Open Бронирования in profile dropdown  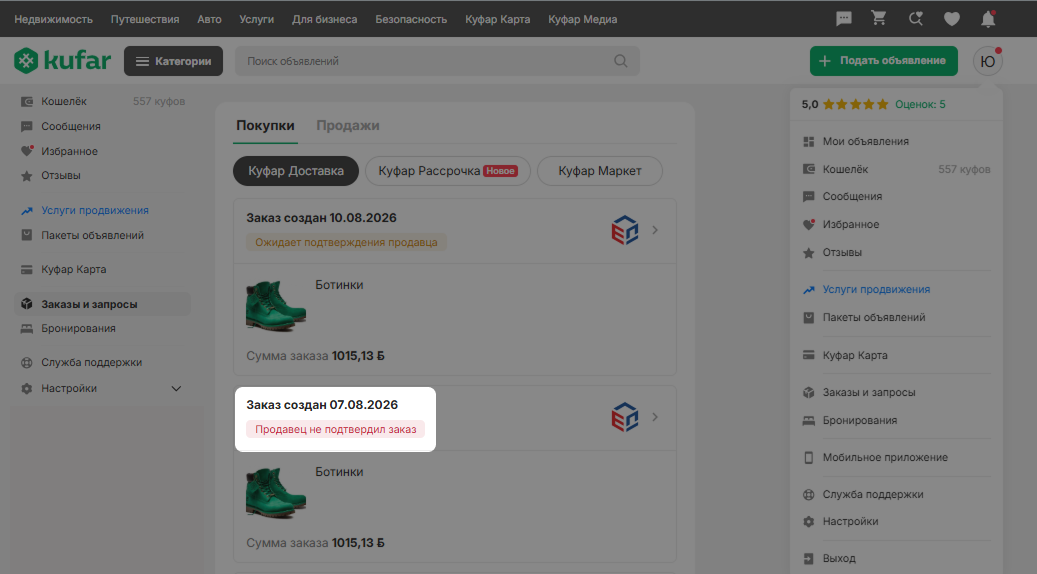[859, 421]
